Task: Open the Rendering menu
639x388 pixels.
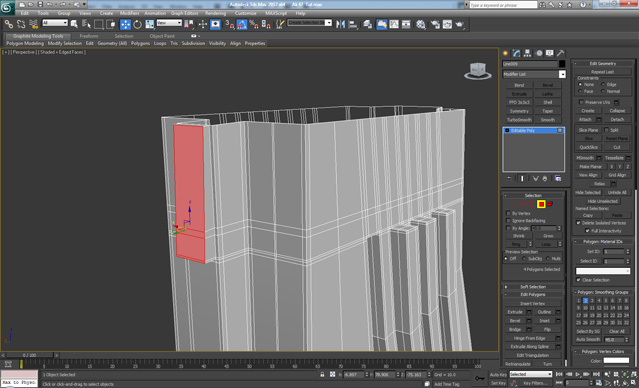Action: (215, 13)
